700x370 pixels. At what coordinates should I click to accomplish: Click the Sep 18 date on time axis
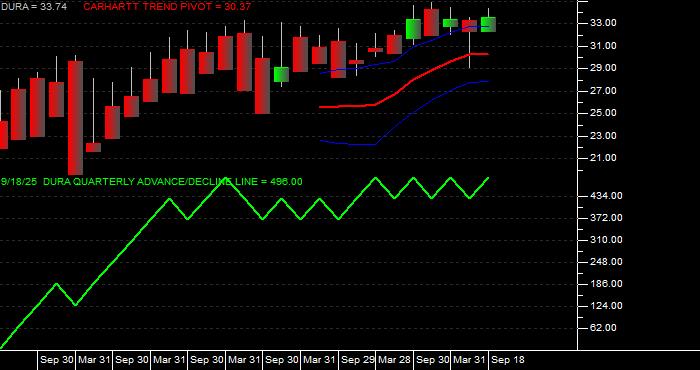click(x=508, y=360)
